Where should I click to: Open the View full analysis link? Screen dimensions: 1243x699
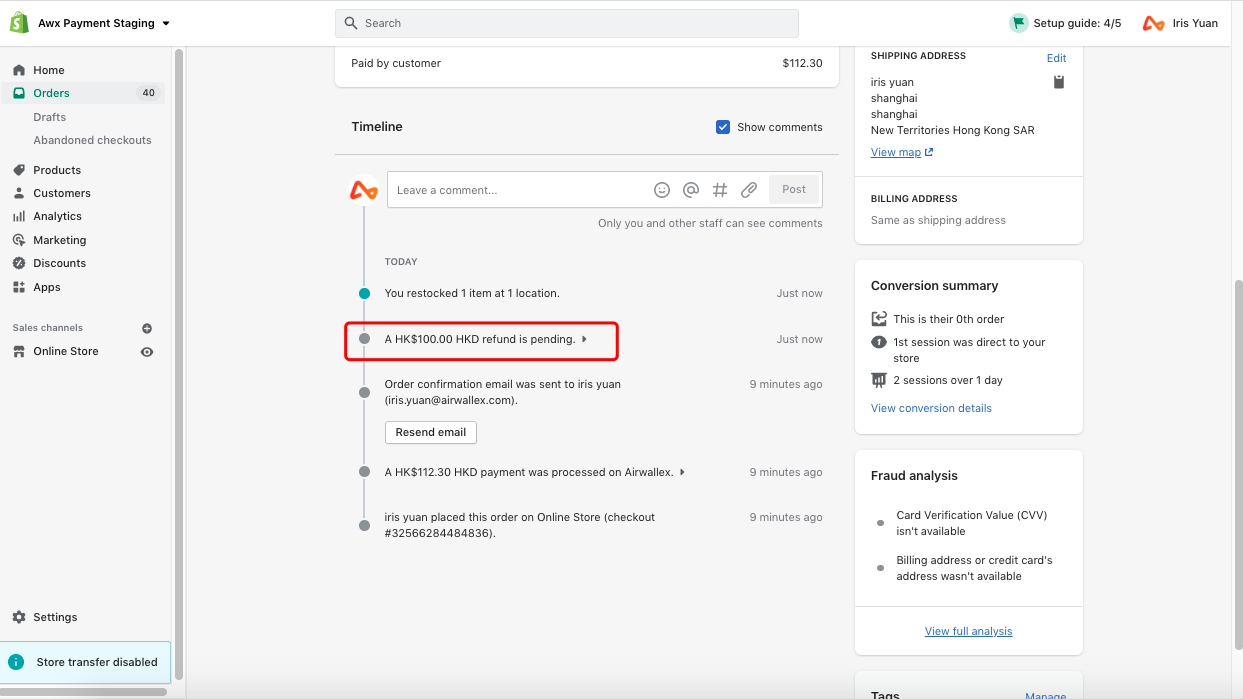(968, 631)
